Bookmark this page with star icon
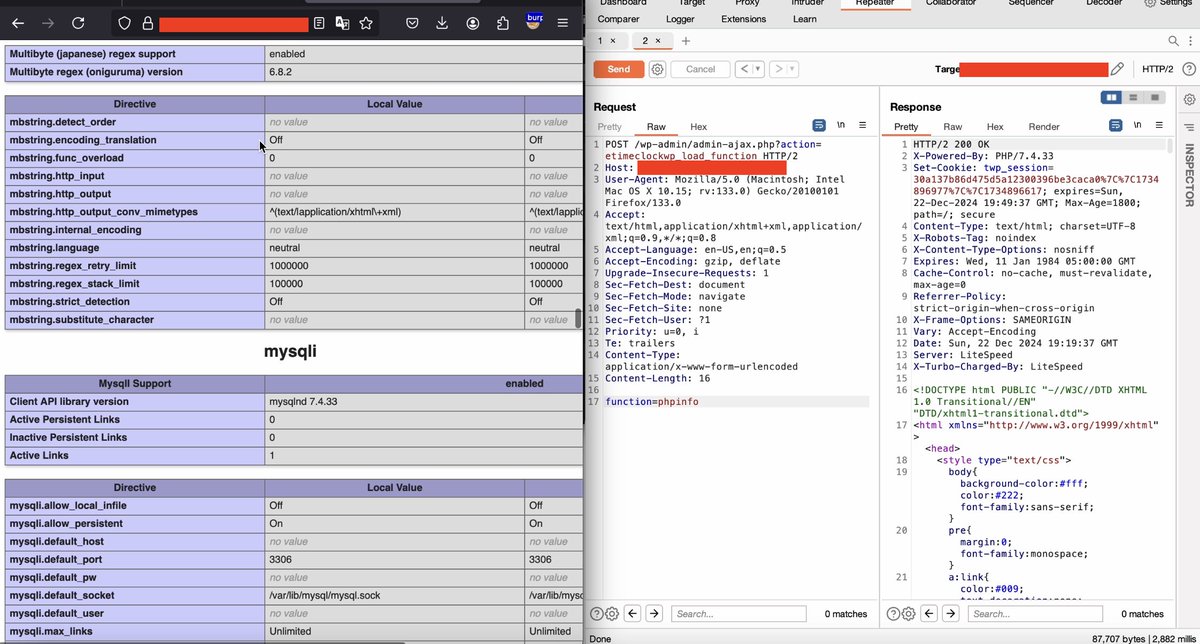 (x=366, y=22)
